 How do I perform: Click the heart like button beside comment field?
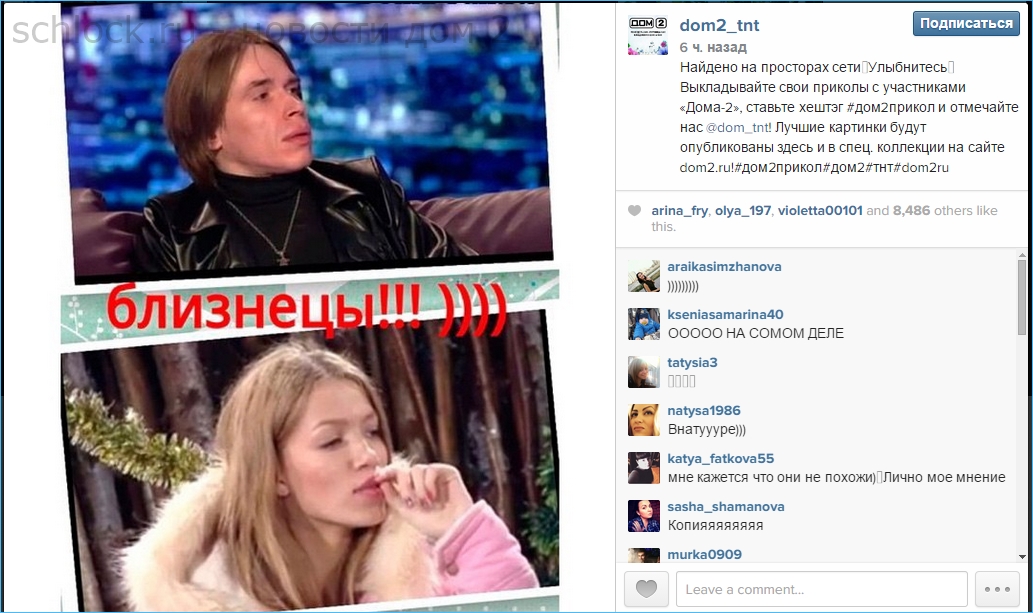646,589
